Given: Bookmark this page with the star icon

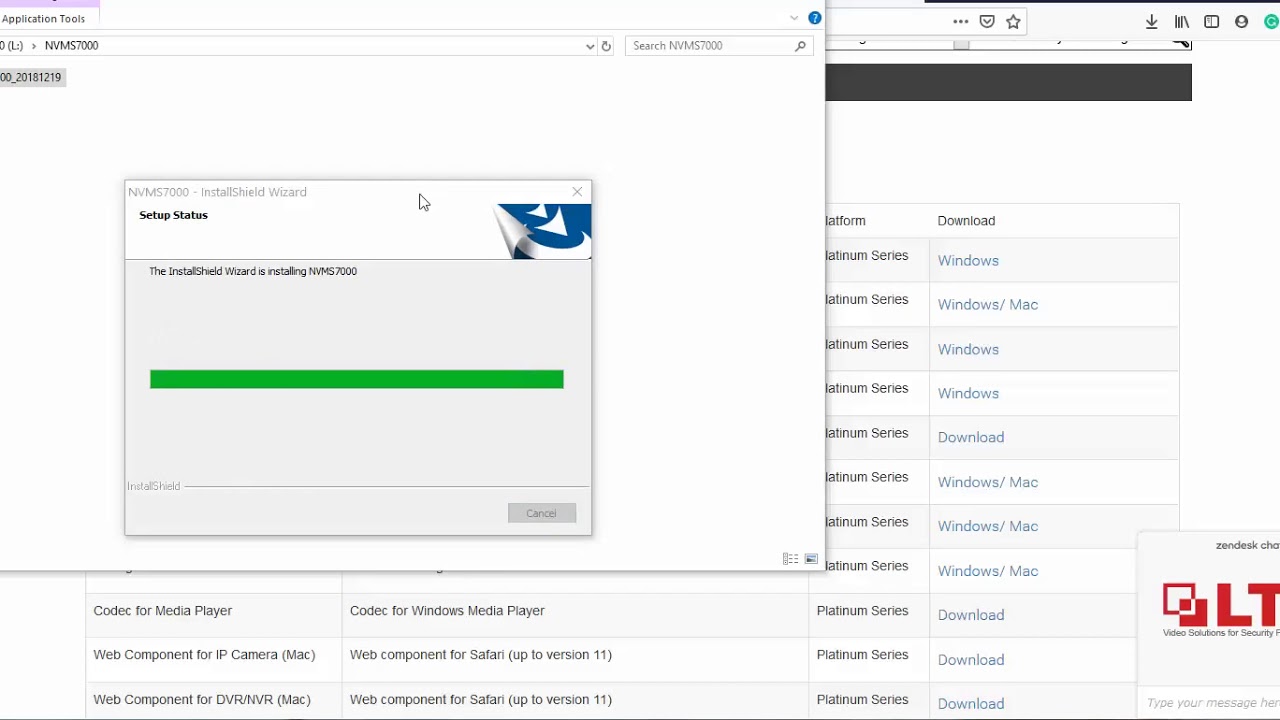Looking at the screenshot, I should (1013, 21).
